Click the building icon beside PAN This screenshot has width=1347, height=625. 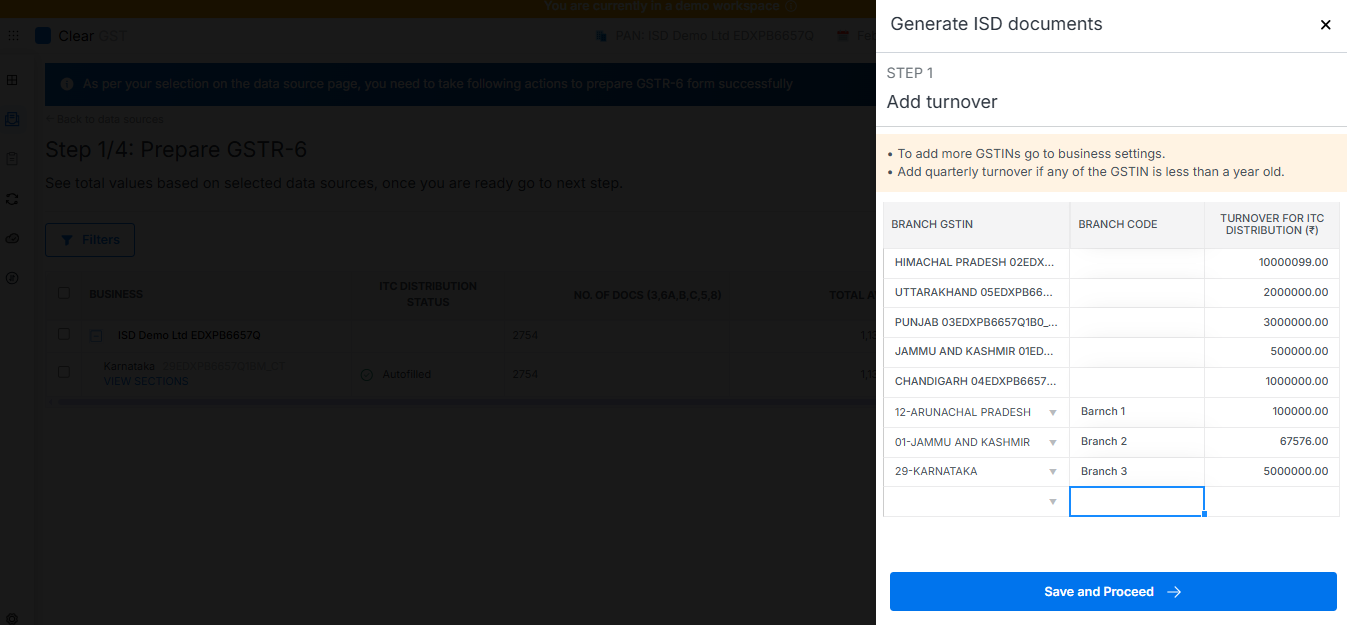point(601,36)
